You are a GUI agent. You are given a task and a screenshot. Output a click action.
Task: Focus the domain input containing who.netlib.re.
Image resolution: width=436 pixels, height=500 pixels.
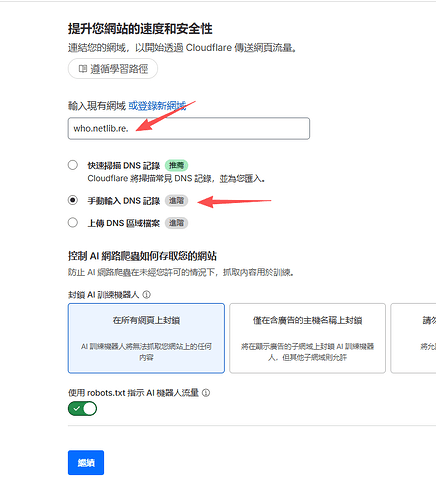point(189,128)
